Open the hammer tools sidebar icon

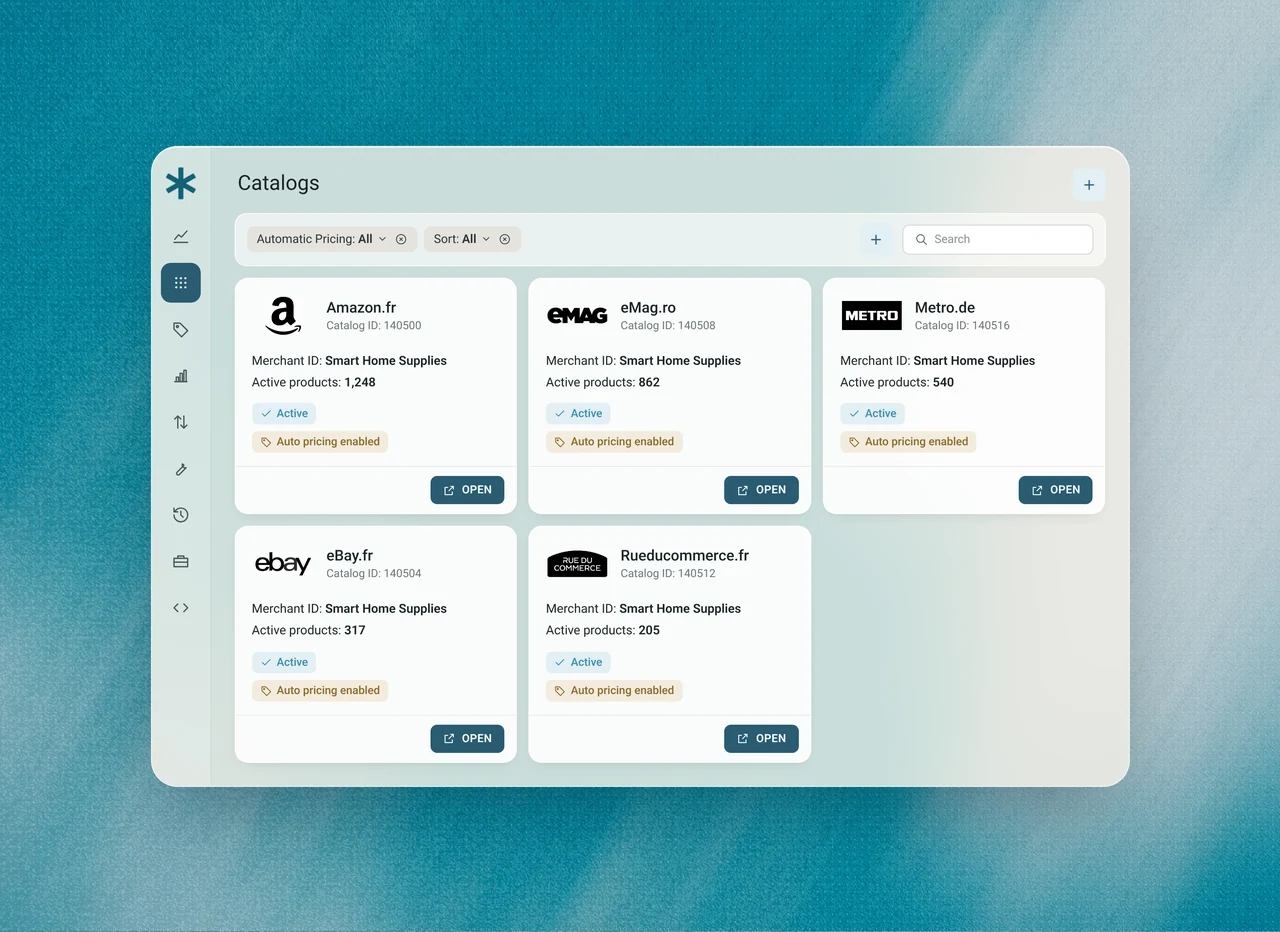(x=181, y=469)
